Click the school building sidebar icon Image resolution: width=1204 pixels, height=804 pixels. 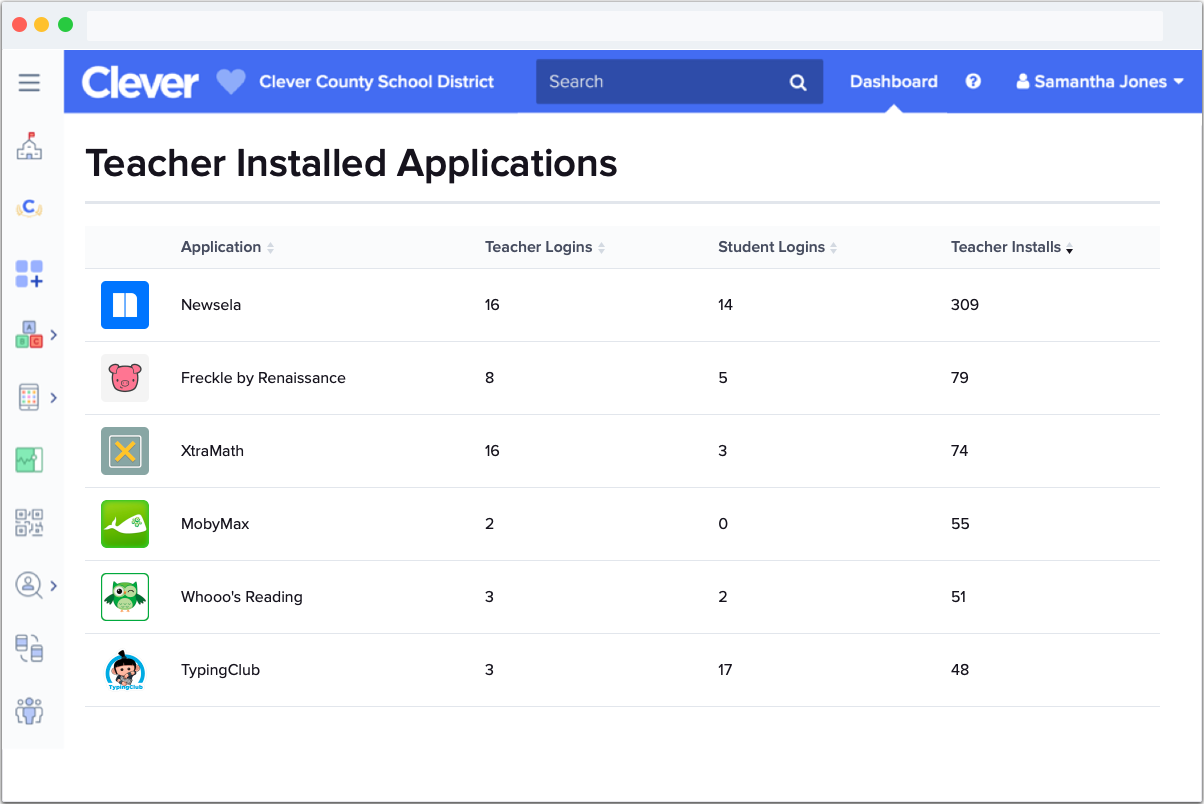29,146
